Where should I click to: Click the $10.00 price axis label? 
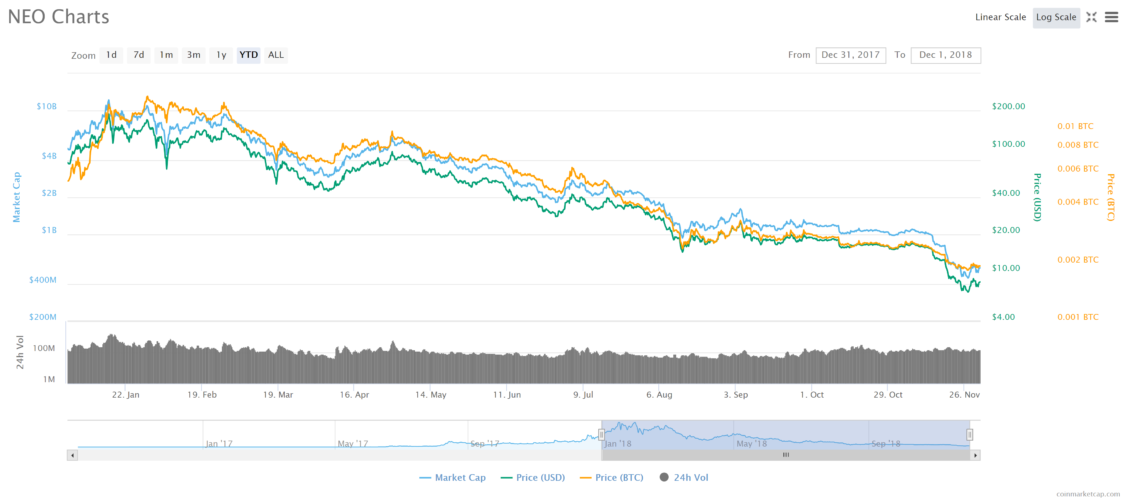tap(1006, 268)
